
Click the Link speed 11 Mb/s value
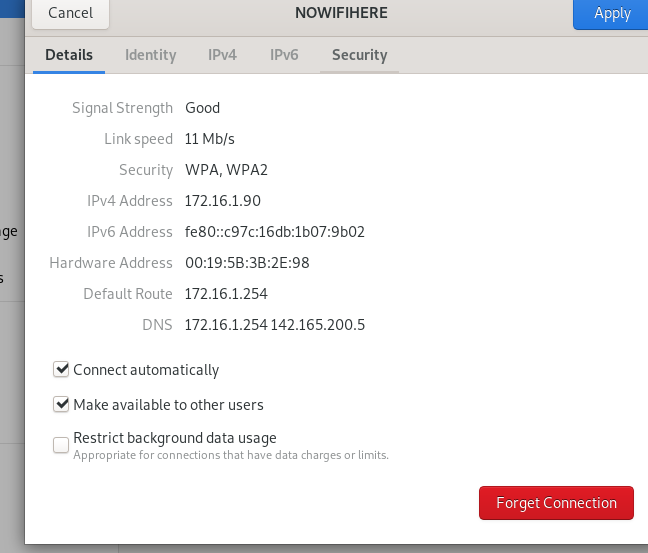pyautogui.click(x=210, y=139)
